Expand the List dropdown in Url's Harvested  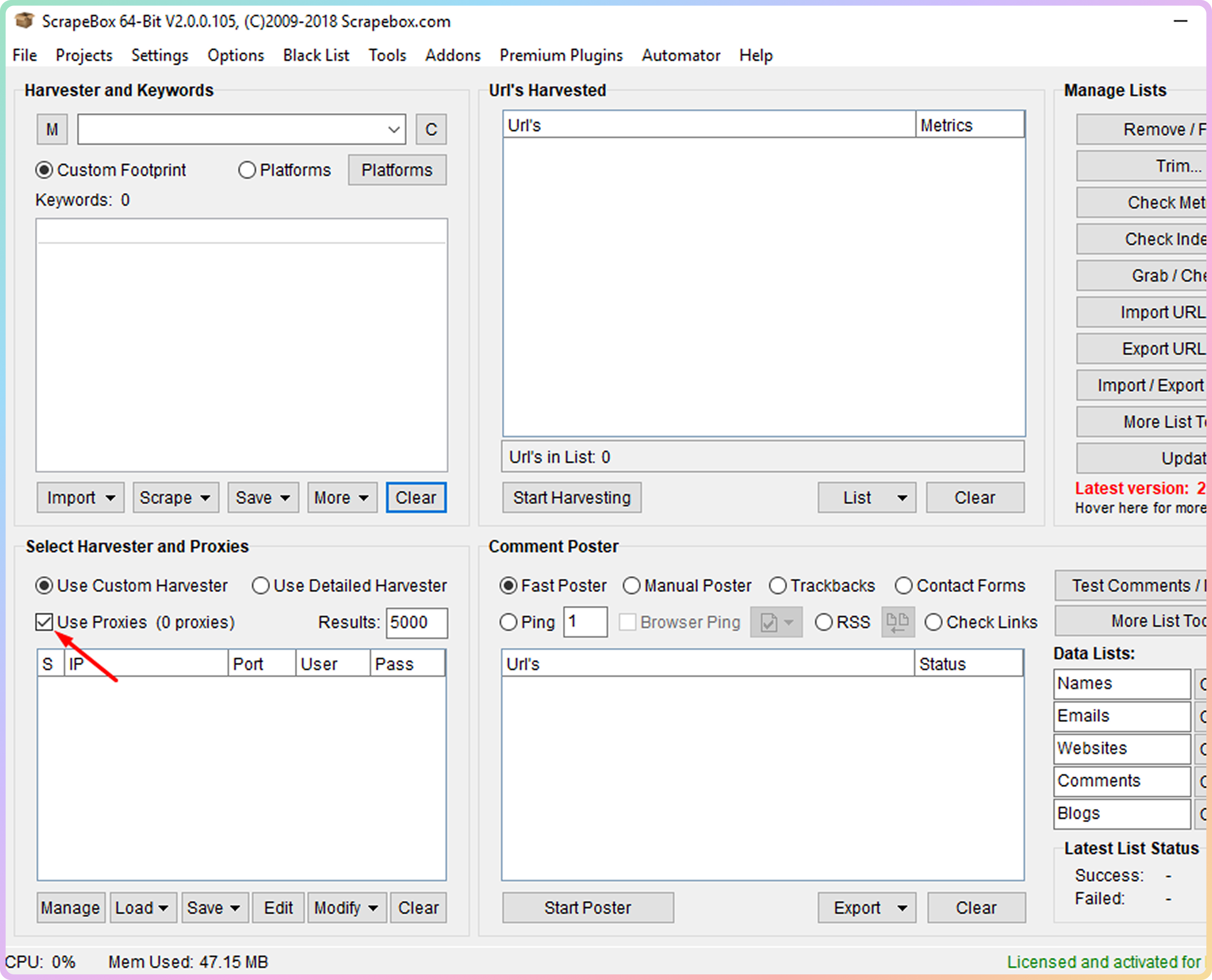[x=866, y=497]
